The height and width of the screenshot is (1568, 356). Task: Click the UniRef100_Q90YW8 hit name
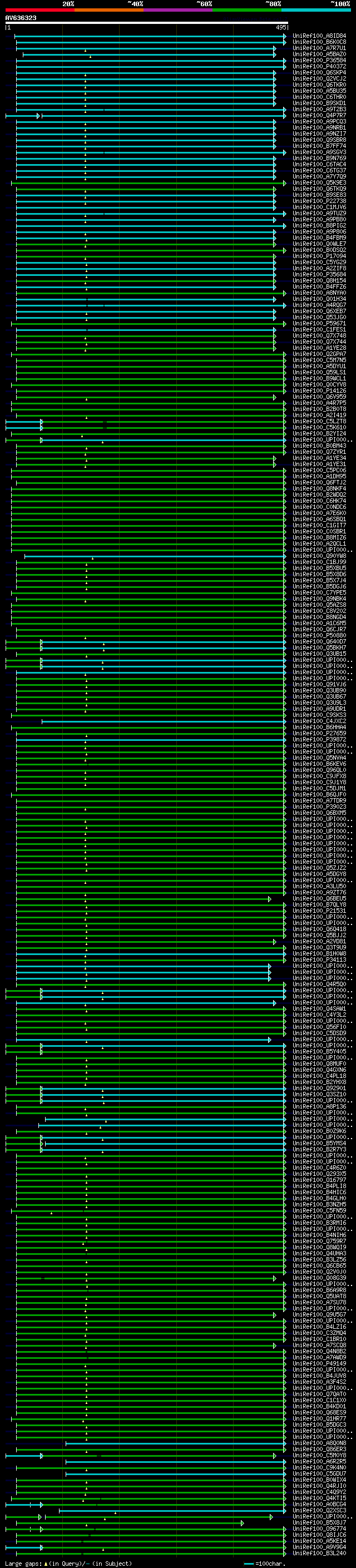coord(319,556)
